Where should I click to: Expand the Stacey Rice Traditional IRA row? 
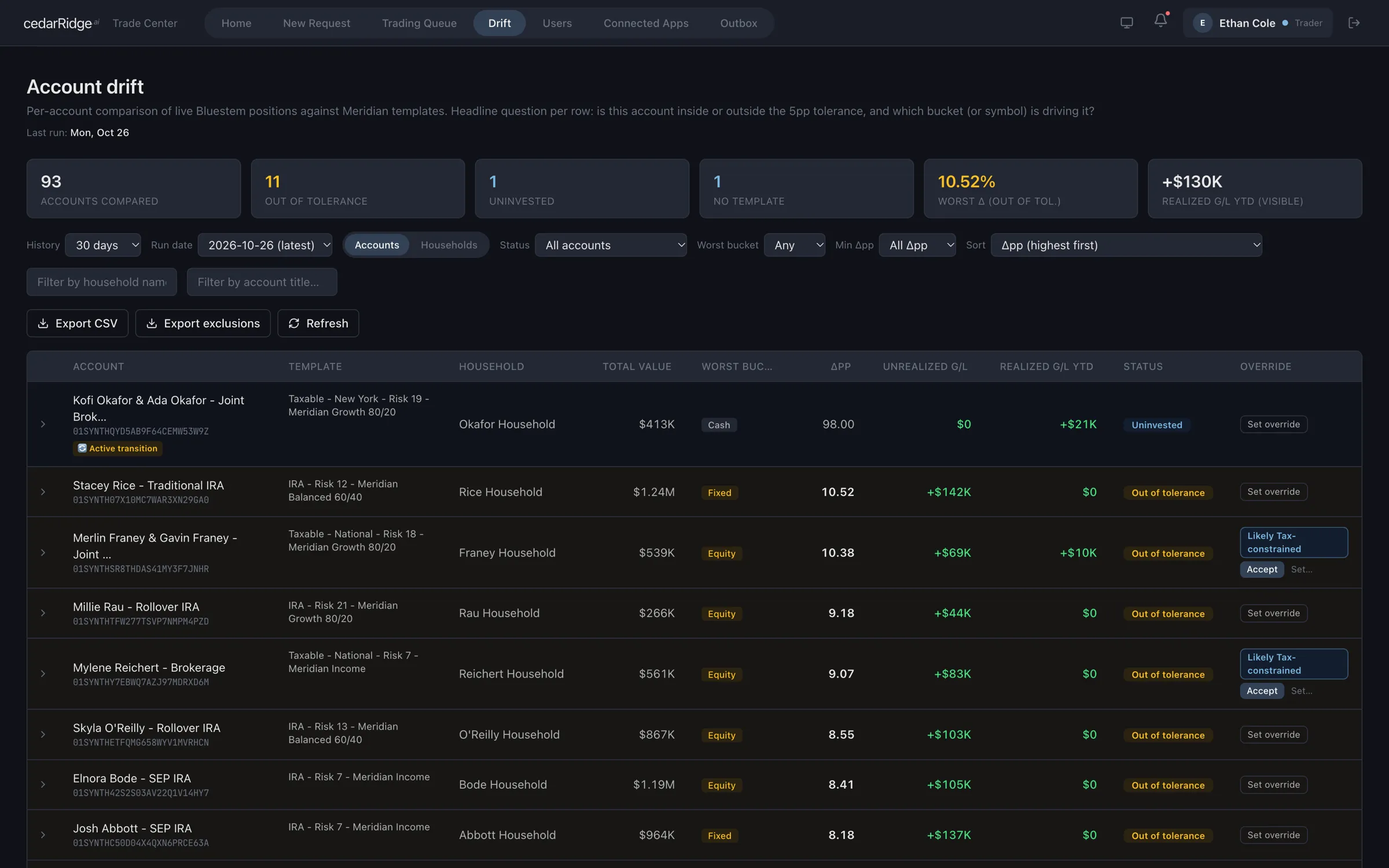[43, 492]
